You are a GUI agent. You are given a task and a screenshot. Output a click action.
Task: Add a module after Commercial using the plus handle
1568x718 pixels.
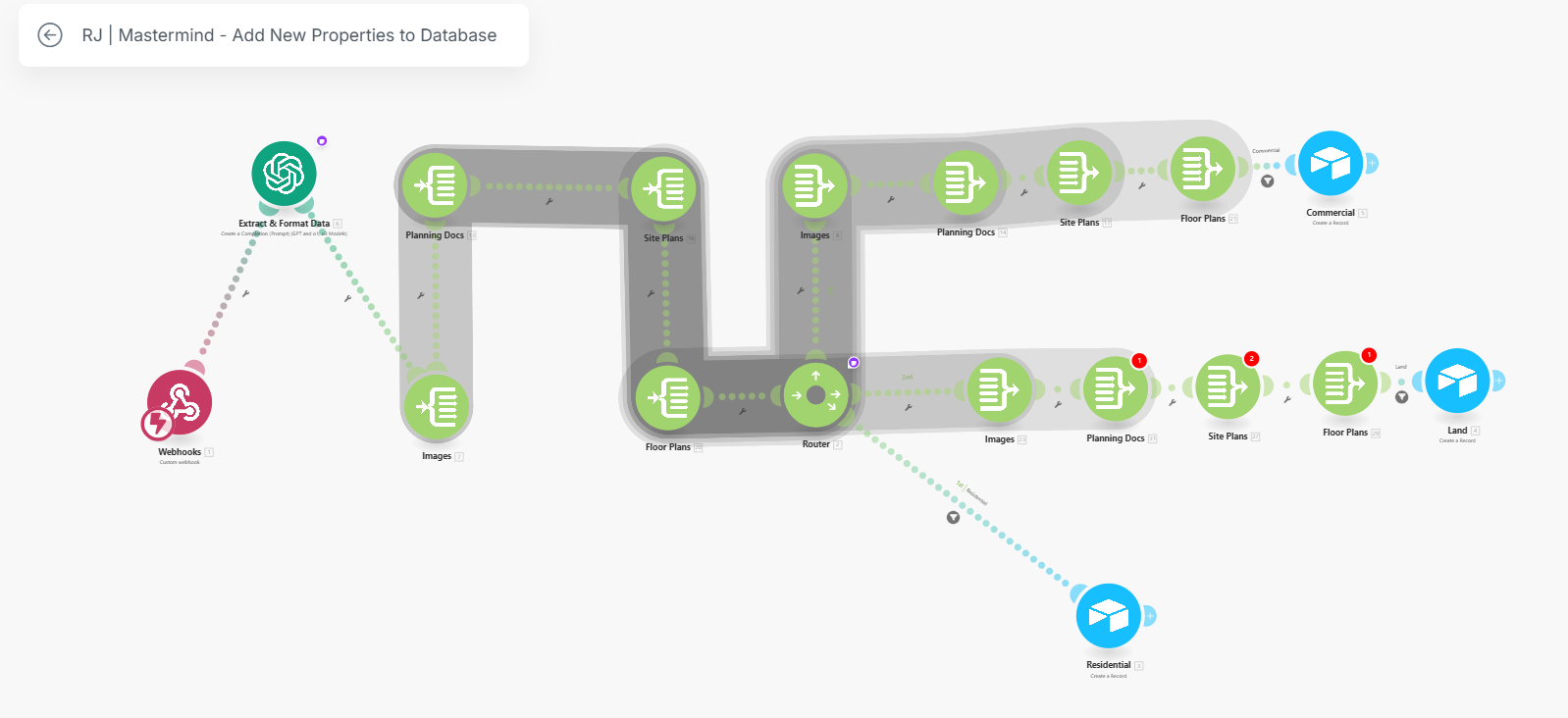click(1372, 164)
